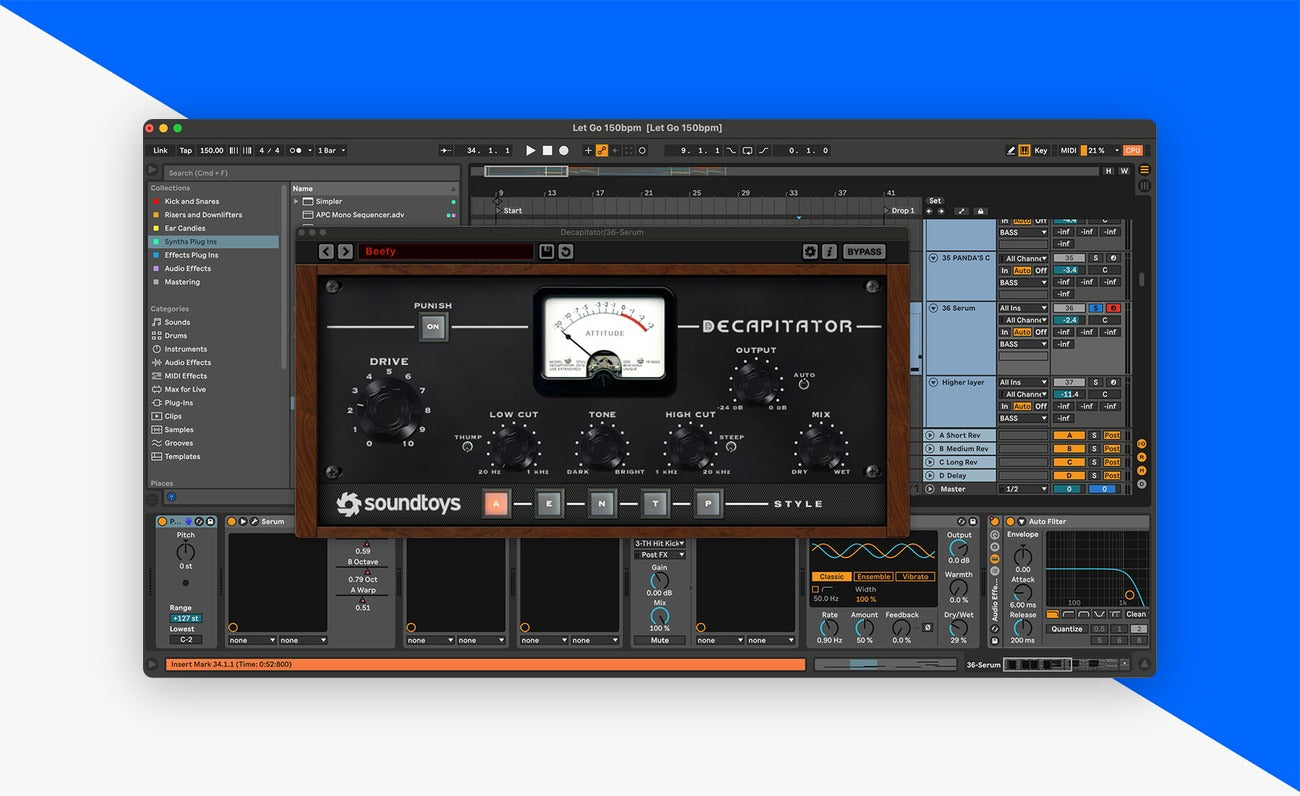Viewport: 1300px width, 796px height.
Task: Click the Clips category icon
Action: [x=157, y=416]
